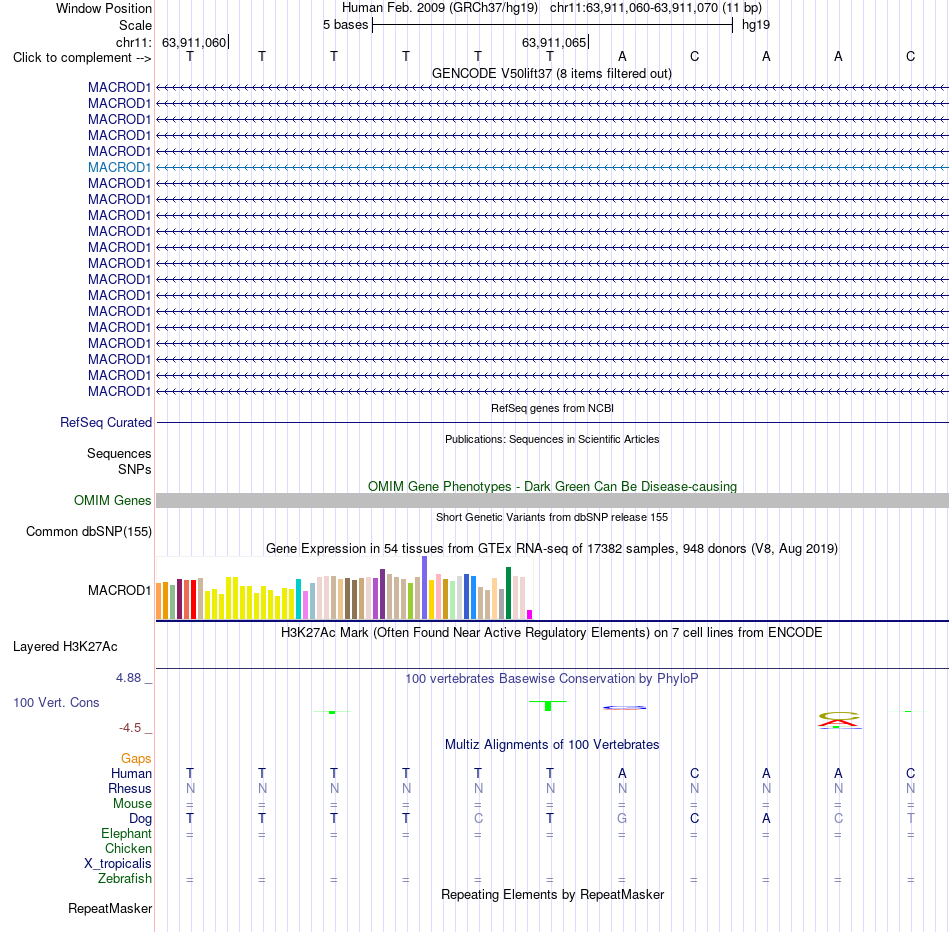Click the dark green GTEx expression bar
The image size is (950, 932).
(x=508, y=593)
